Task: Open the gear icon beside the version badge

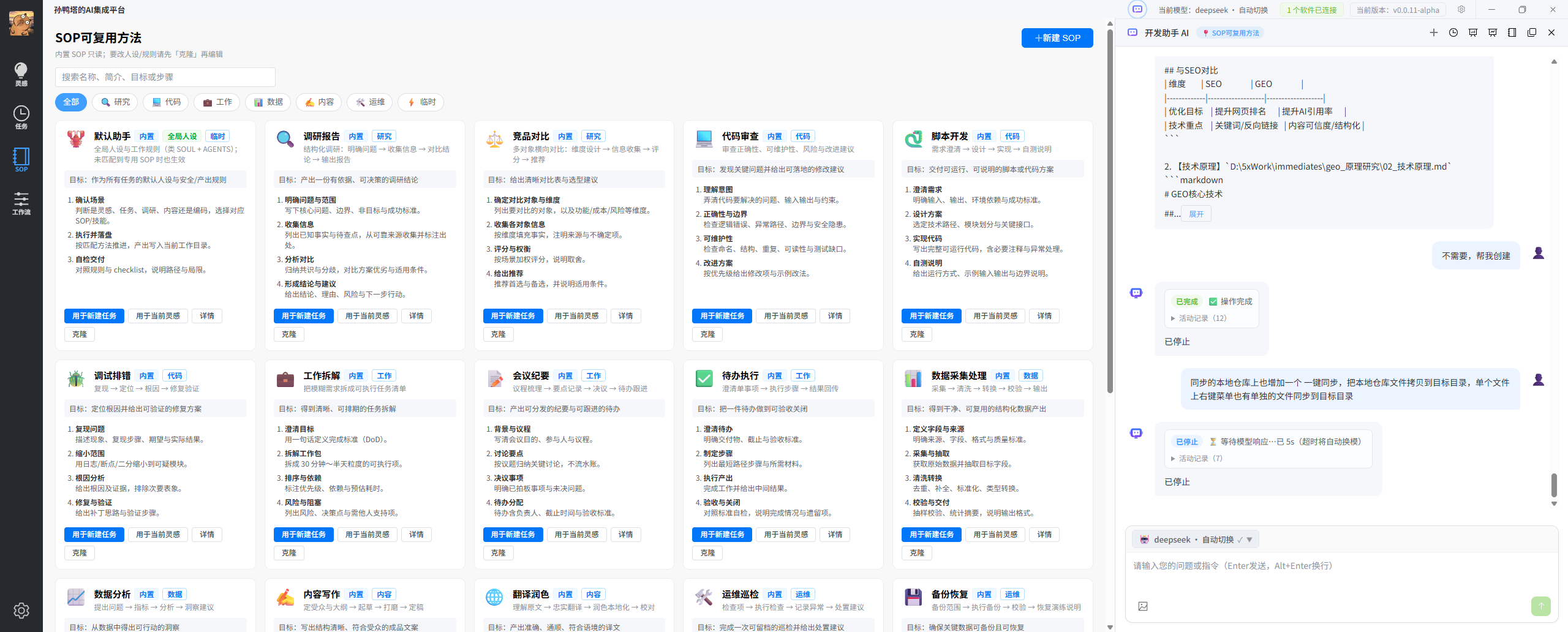Action: [1461, 9]
